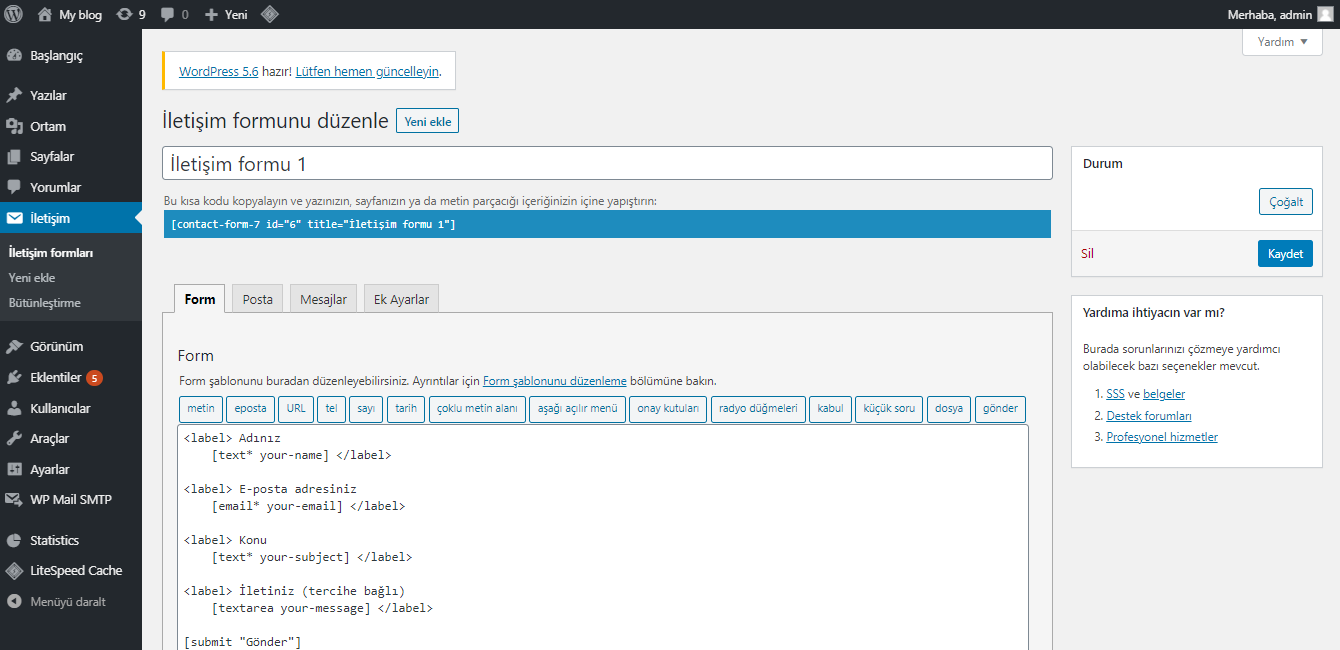Screen dimensions: 1340x650
Task: Click the İletişim envelope icon
Action: tap(14, 218)
